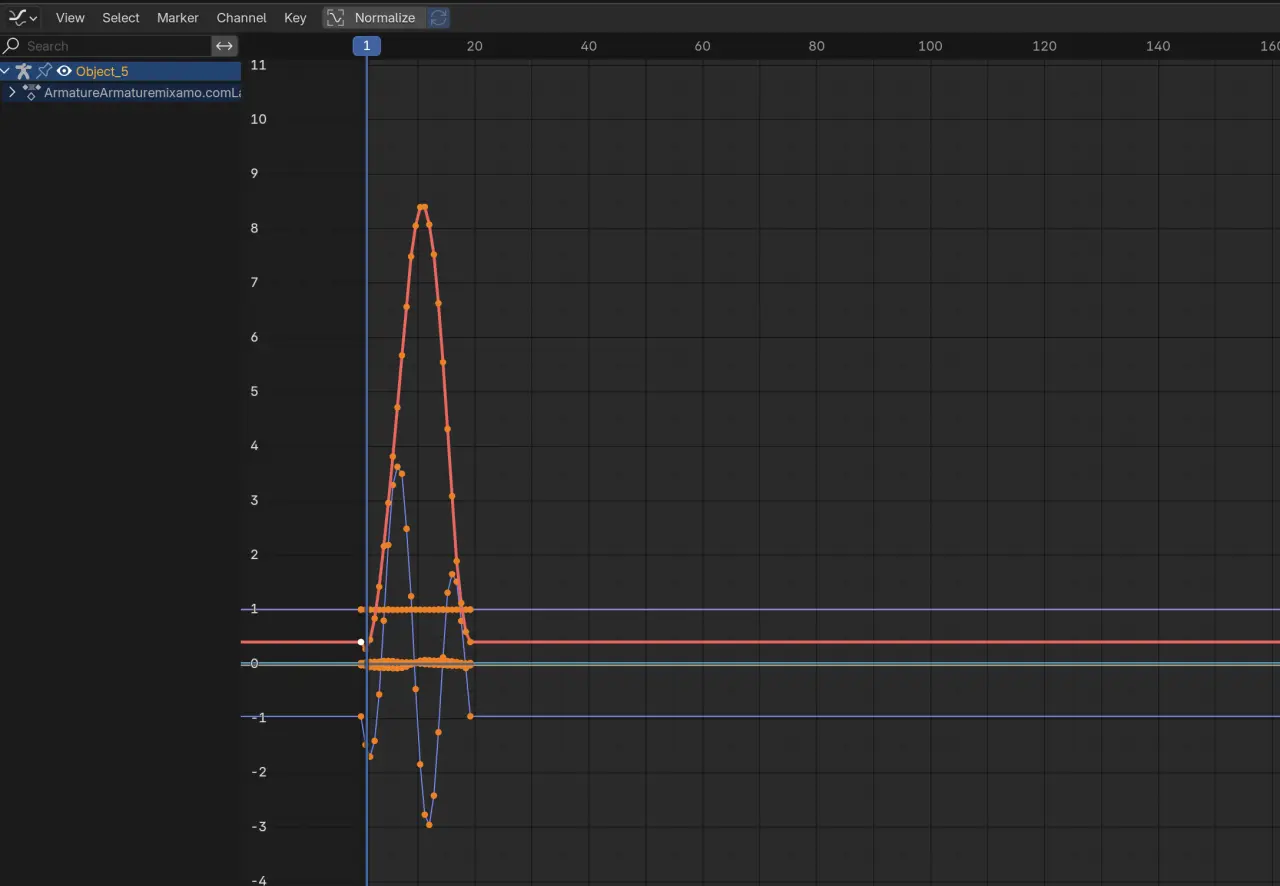The height and width of the screenshot is (886, 1280).
Task: Toggle Object_5 visibility eye
Action: pos(64,71)
